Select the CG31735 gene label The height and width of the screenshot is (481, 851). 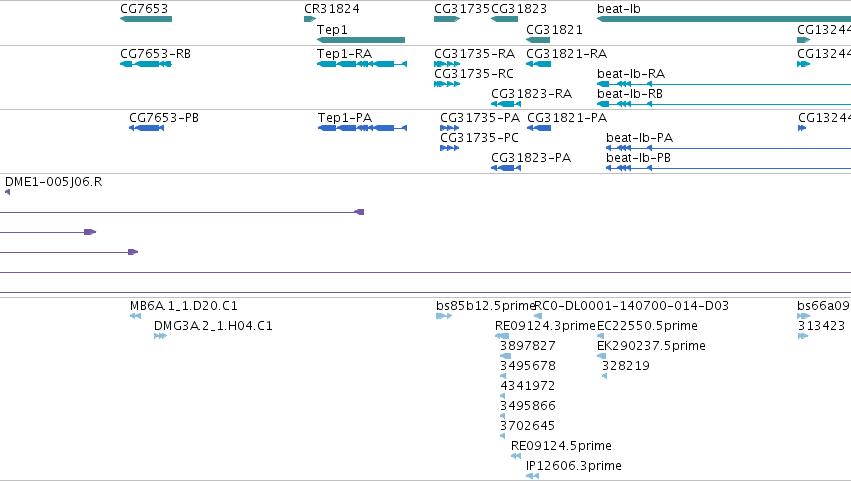pos(462,9)
